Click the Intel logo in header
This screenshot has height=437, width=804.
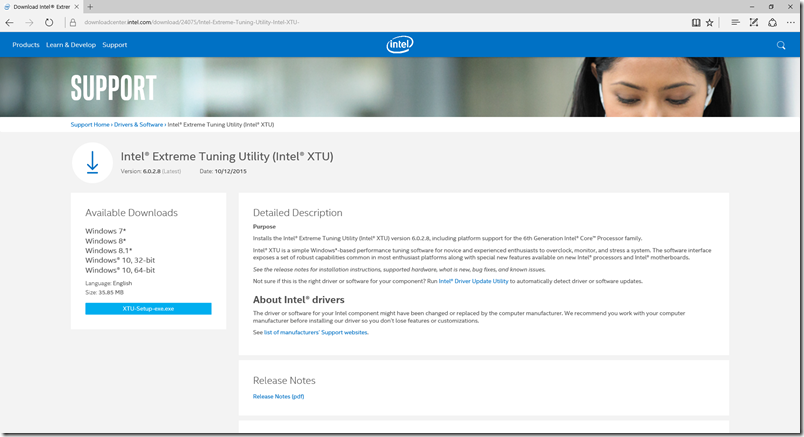point(400,45)
